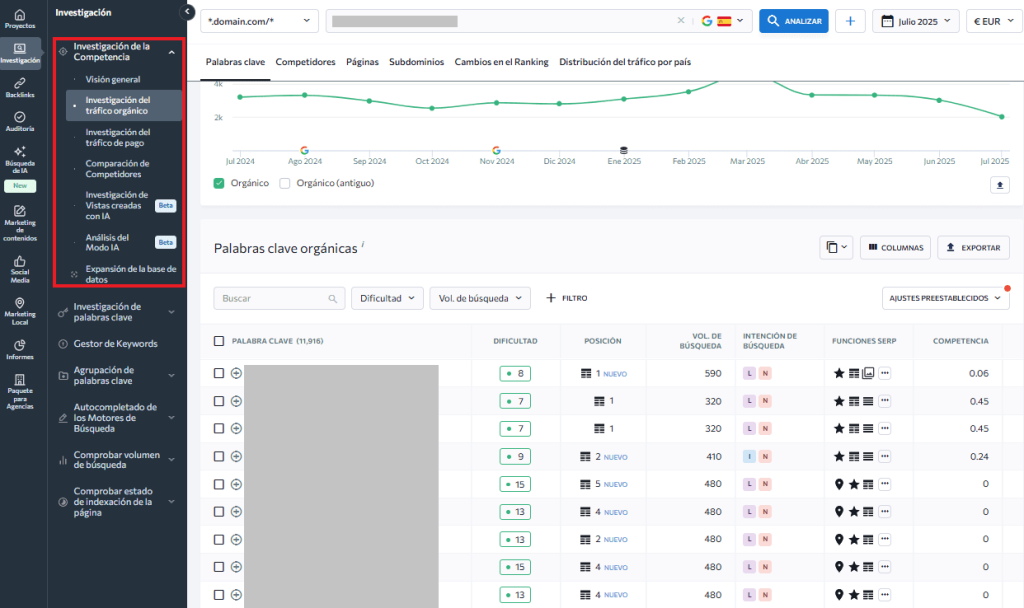Open the Ajustes preestablecidos dropdown
The image size is (1024, 608).
click(945, 298)
